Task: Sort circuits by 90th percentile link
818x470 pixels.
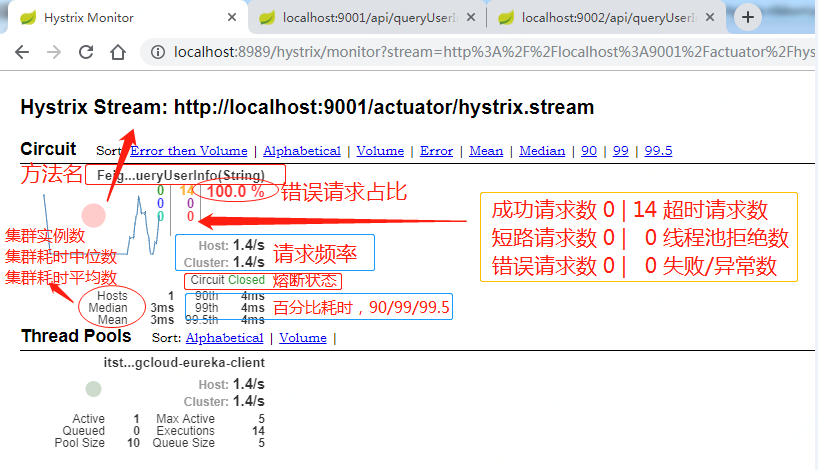Action: click(x=589, y=151)
